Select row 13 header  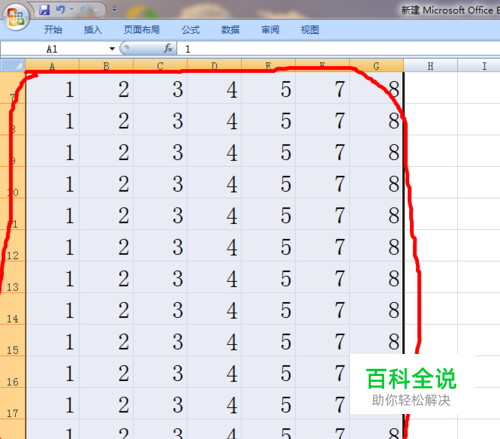click(13, 277)
